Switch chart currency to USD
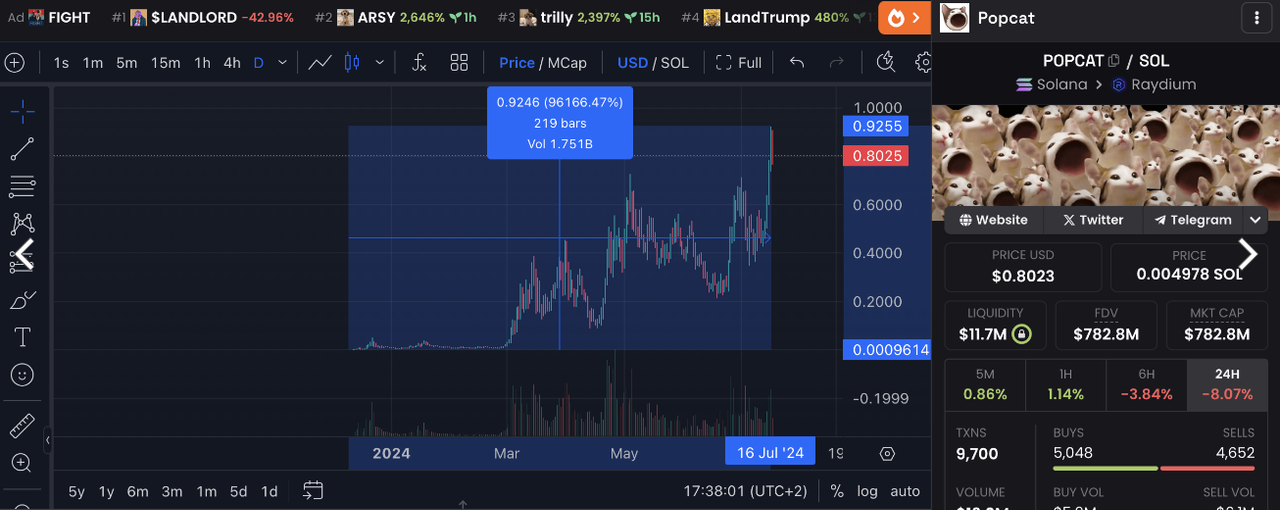1280x510 pixels. click(633, 63)
